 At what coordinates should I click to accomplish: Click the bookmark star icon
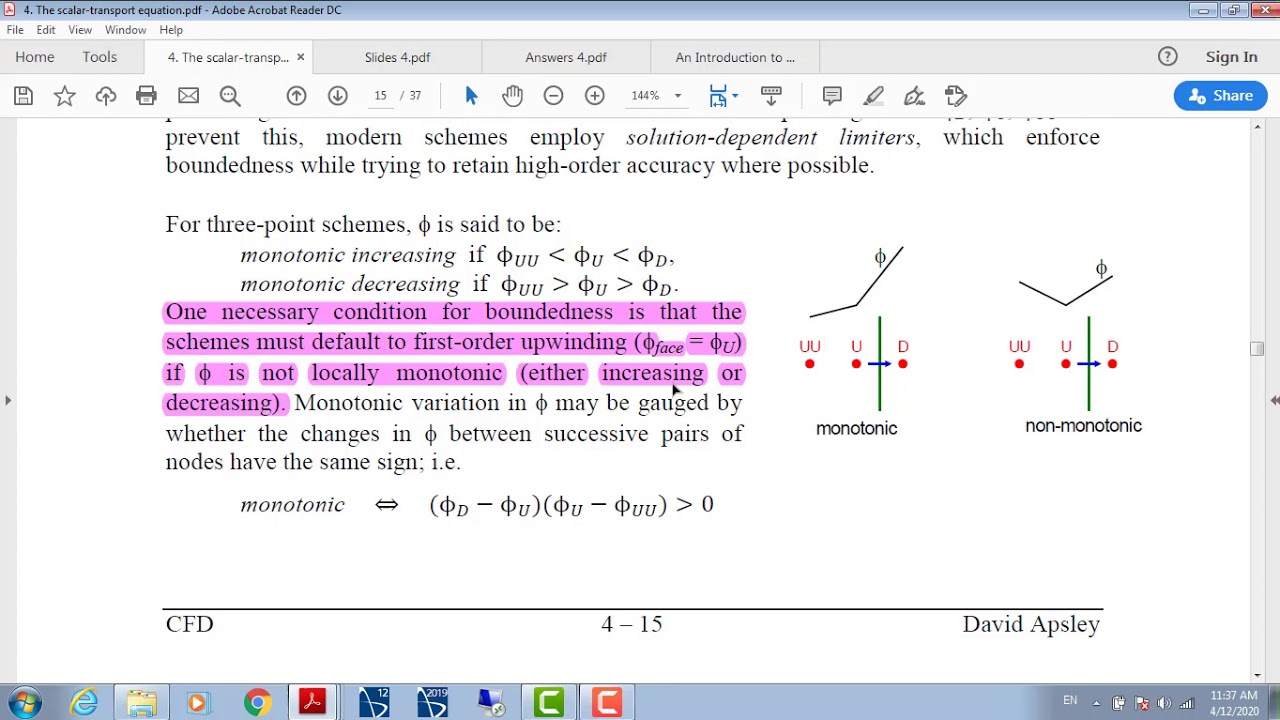[65, 96]
